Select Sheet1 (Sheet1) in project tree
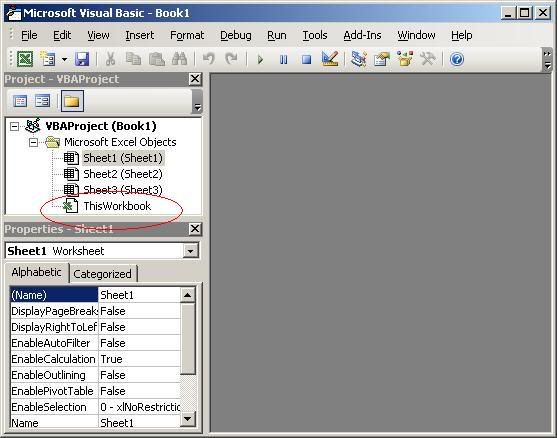The height and width of the screenshot is (438, 557). coord(123,158)
